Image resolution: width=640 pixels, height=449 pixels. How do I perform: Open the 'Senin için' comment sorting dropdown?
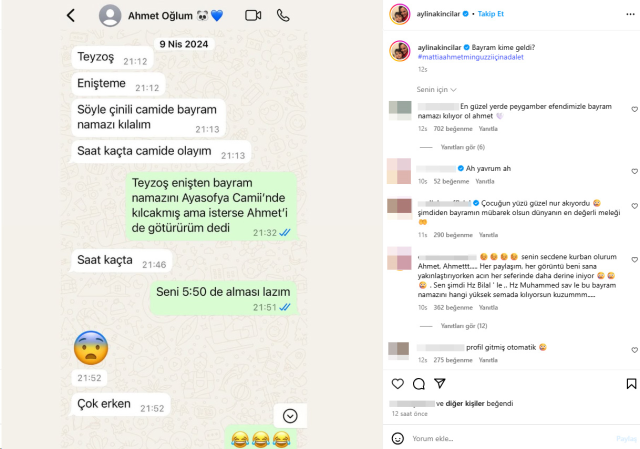click(436, 89)
